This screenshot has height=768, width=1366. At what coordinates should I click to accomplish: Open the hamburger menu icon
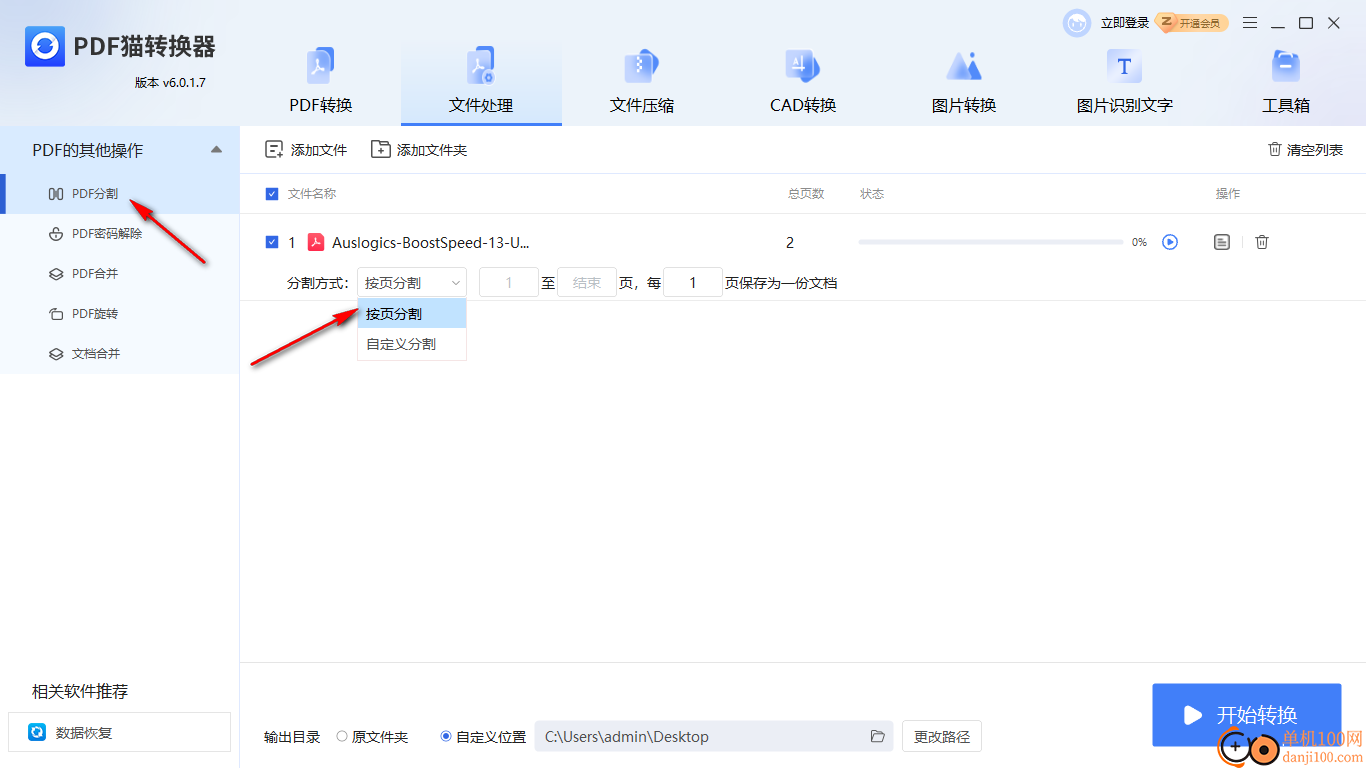(x=1250, y=23)
